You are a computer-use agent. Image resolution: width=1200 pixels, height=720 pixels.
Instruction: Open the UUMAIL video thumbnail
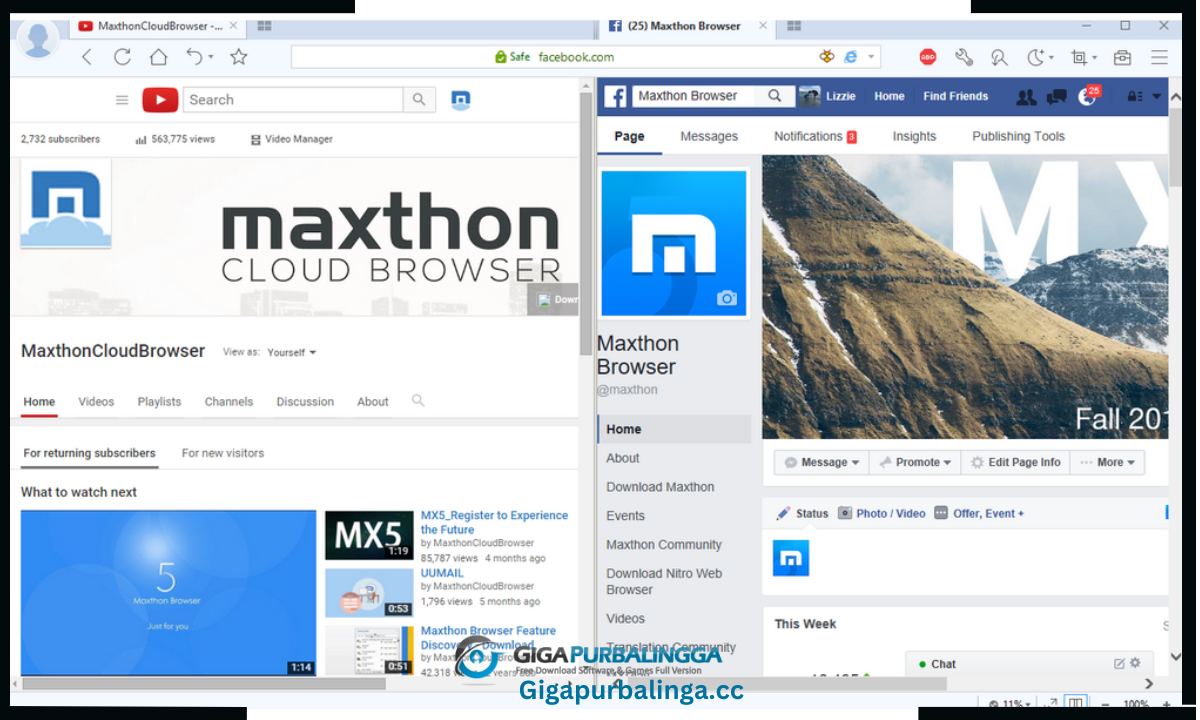[x=369, y=593]
